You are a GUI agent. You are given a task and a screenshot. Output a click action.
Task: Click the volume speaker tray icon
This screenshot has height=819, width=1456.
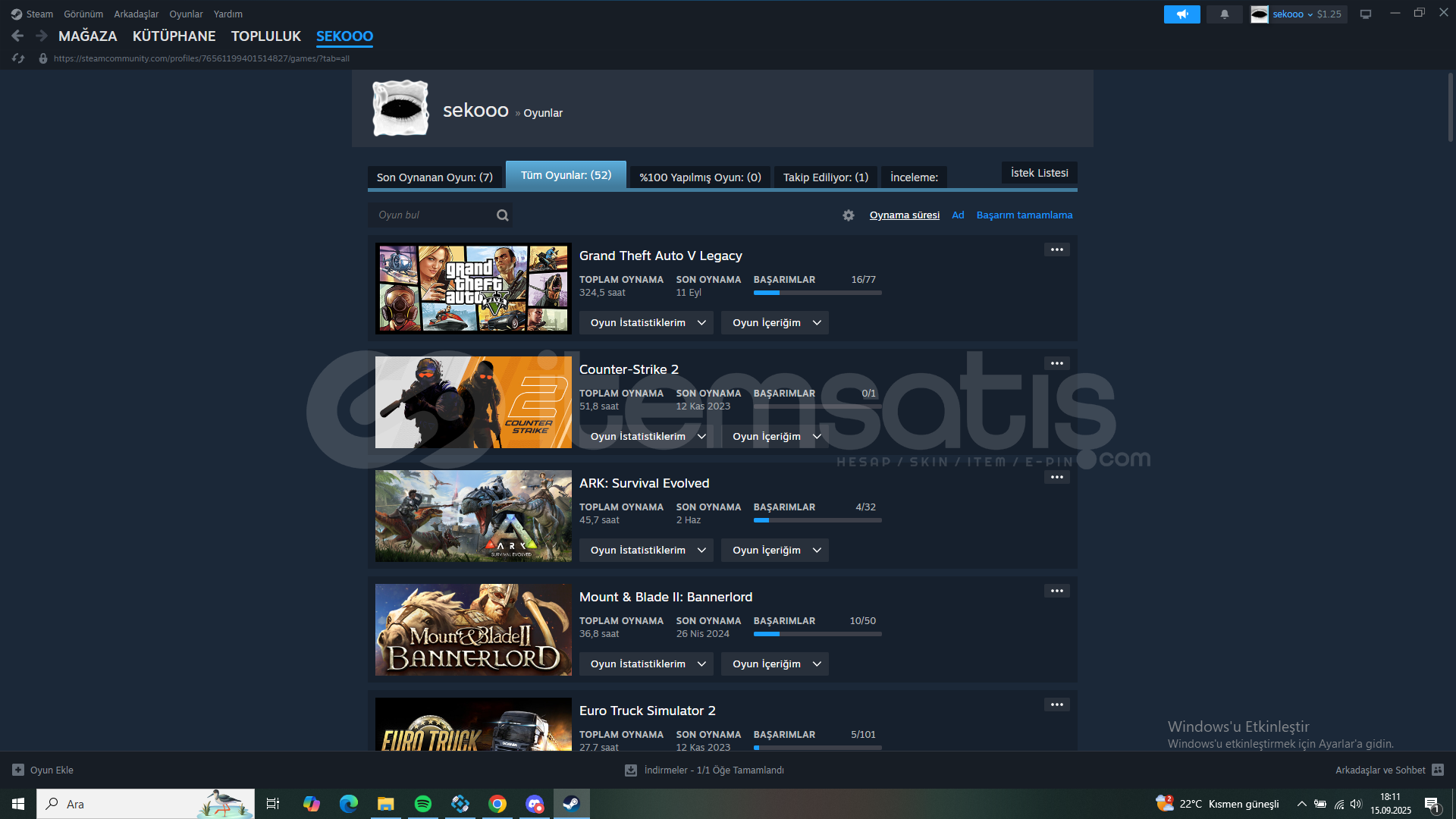point(1356,804)
